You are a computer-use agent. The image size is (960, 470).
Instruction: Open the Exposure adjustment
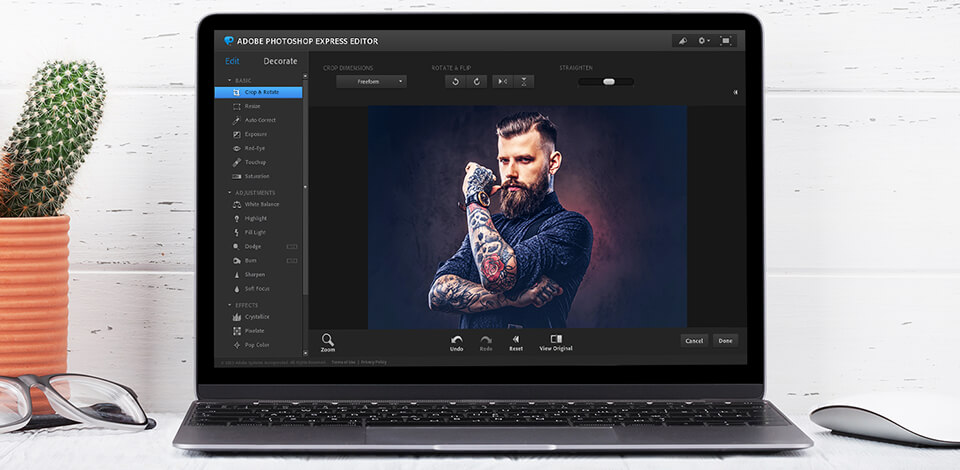pos(250,135)
